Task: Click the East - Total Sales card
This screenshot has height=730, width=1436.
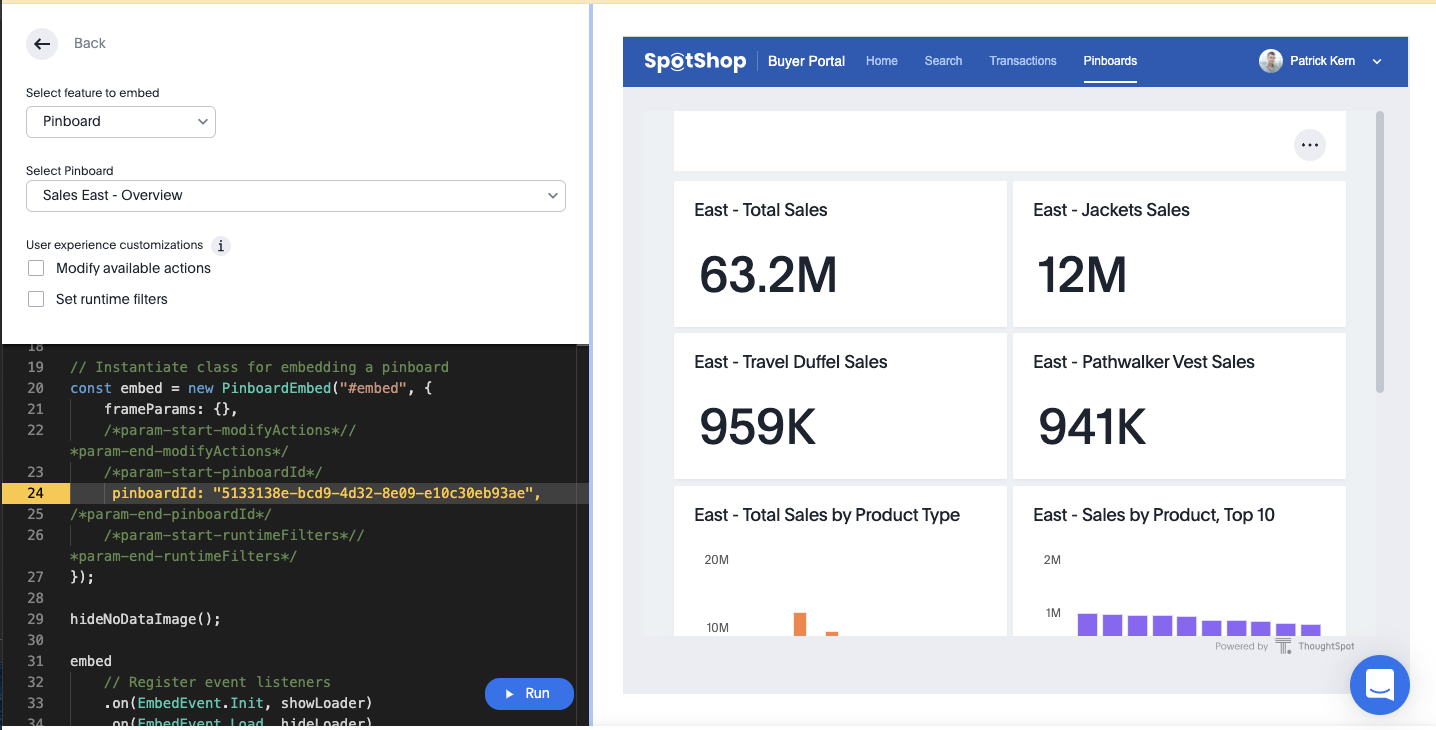Action: click(840, 253)
